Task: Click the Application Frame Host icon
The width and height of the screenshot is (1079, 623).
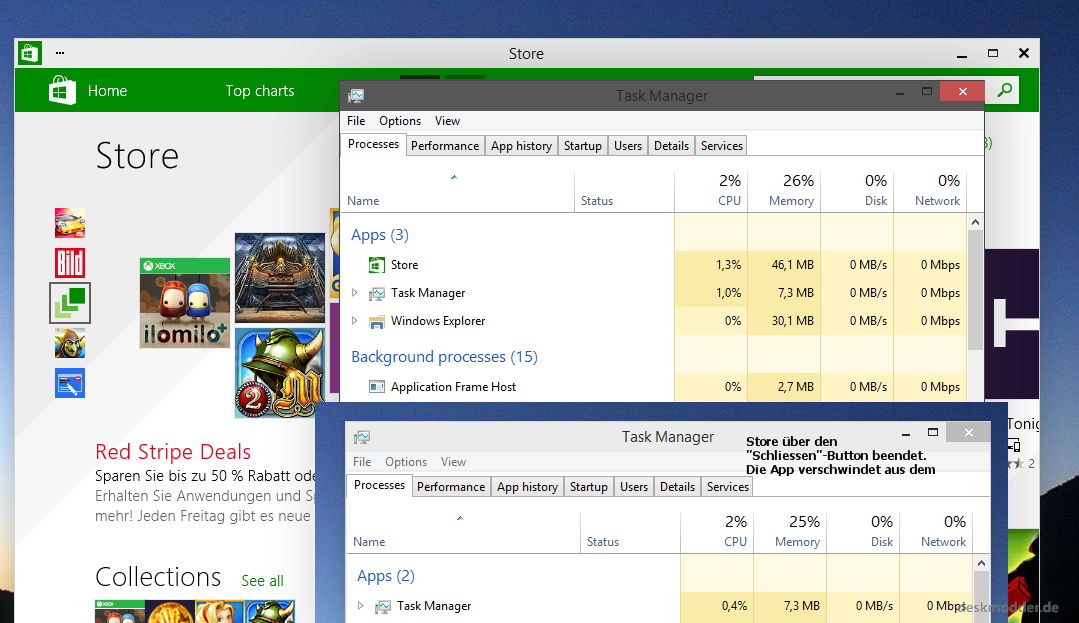Action: (376, 387)
